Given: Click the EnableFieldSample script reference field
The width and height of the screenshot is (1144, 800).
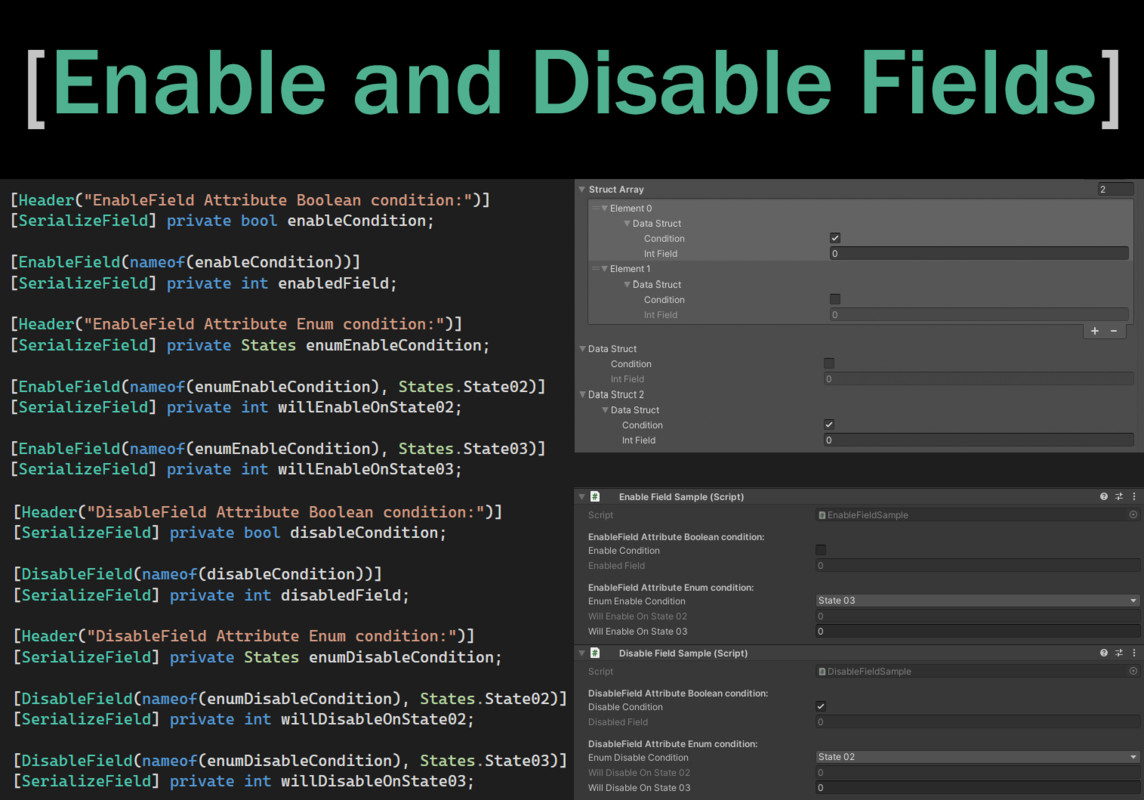Looking at the screenshot, I should pyautogui.click(x=977, y=515).
